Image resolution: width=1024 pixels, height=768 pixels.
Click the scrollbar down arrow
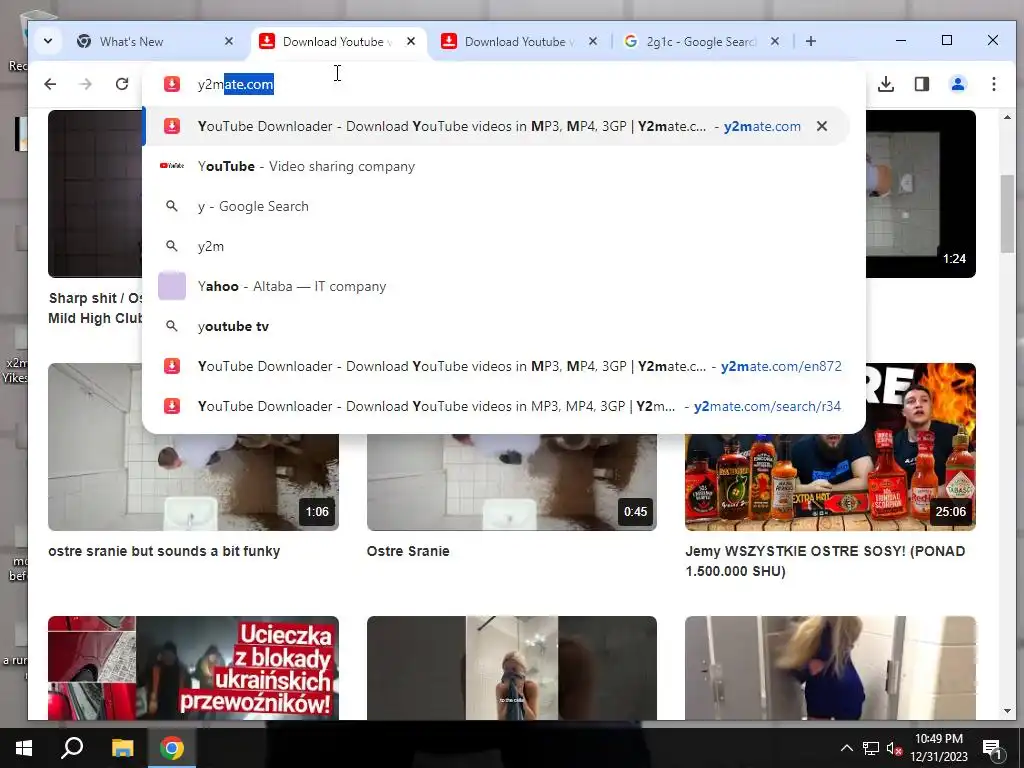[1007, 711]
